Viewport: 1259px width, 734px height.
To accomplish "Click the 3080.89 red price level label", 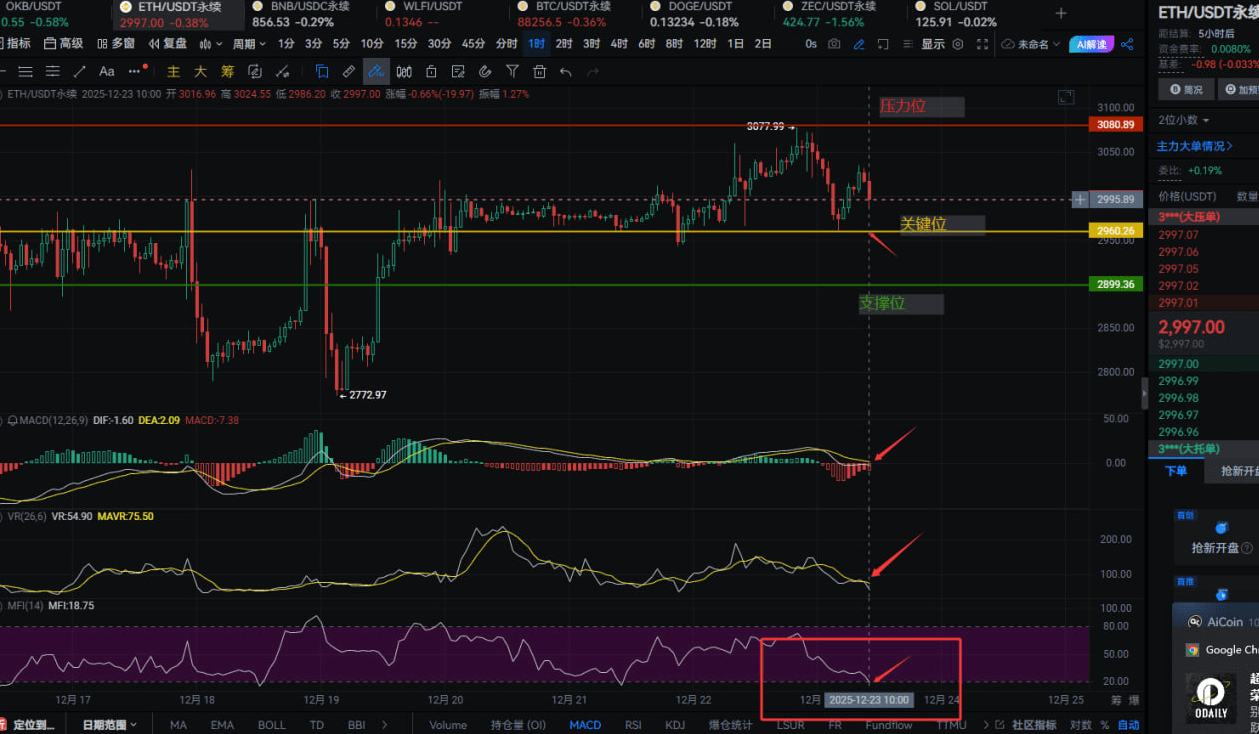I will point(1115,125).
